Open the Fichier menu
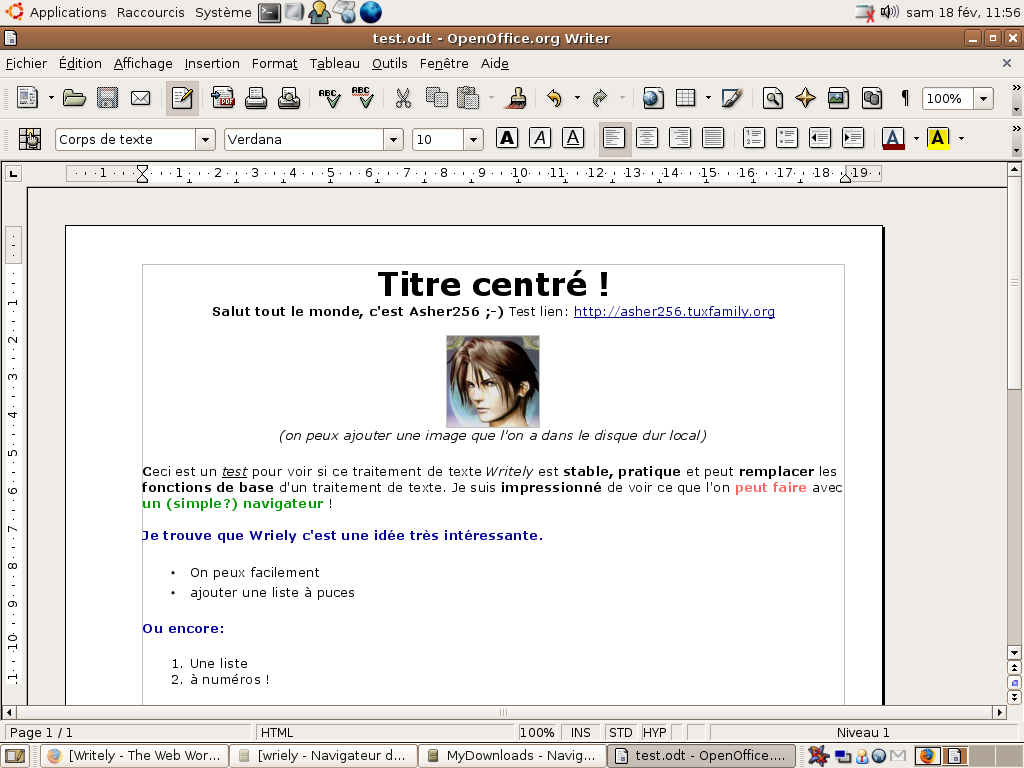The width and height of the screenshot is (1024, 768). (26, 63)
